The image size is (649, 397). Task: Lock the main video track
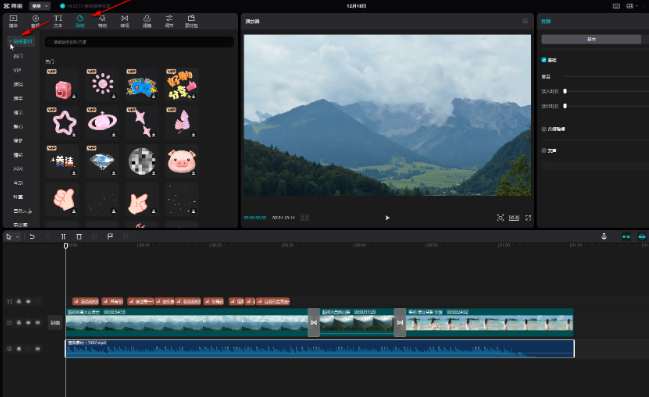coord(19,322)
